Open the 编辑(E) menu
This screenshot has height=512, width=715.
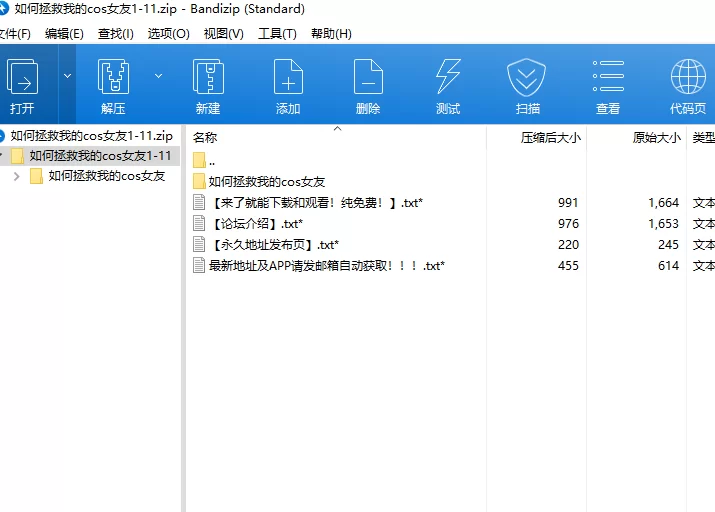tap(64, 34)
